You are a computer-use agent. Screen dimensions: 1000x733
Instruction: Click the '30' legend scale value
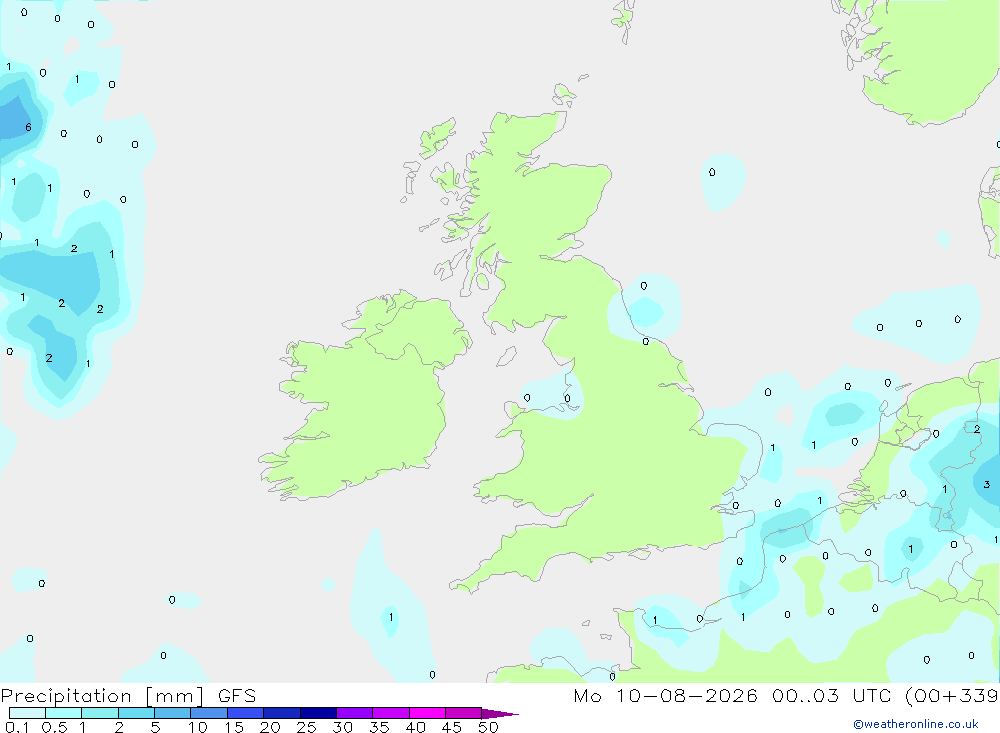pyautogui.click(x=342, y=727)
